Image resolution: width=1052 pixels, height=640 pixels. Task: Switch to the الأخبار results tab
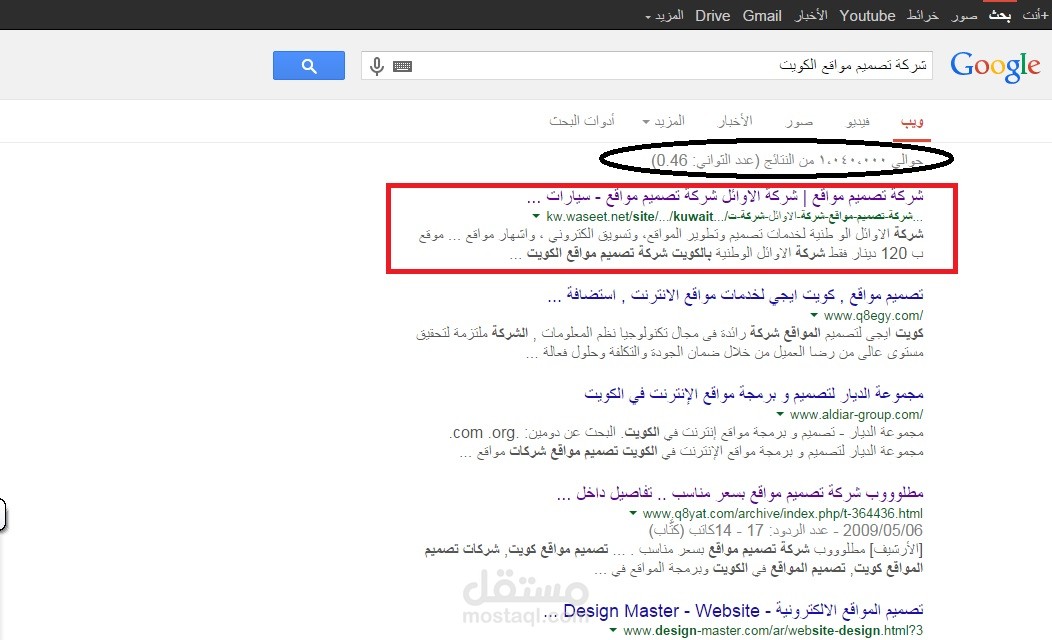pyautogui.click(x=735, y=121)
